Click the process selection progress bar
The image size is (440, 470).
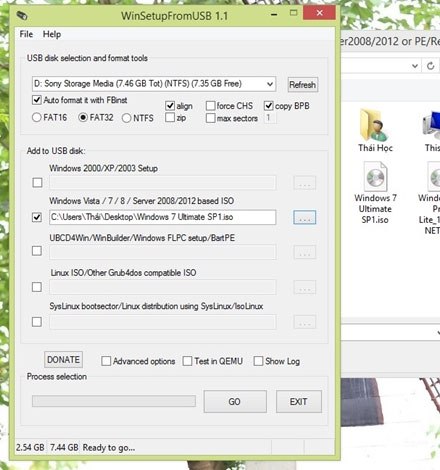pos(114,401)
